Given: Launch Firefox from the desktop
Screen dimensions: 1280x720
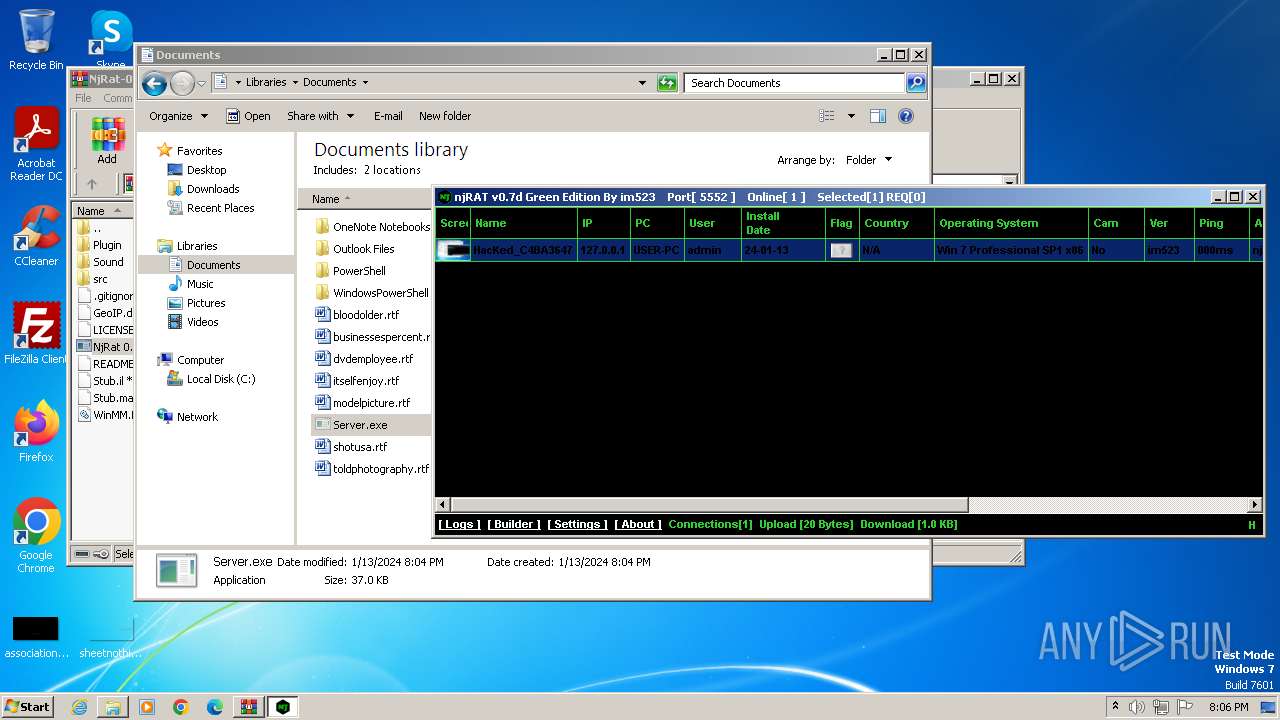Looking at the screenshot, I should click(x=36, y=432).
